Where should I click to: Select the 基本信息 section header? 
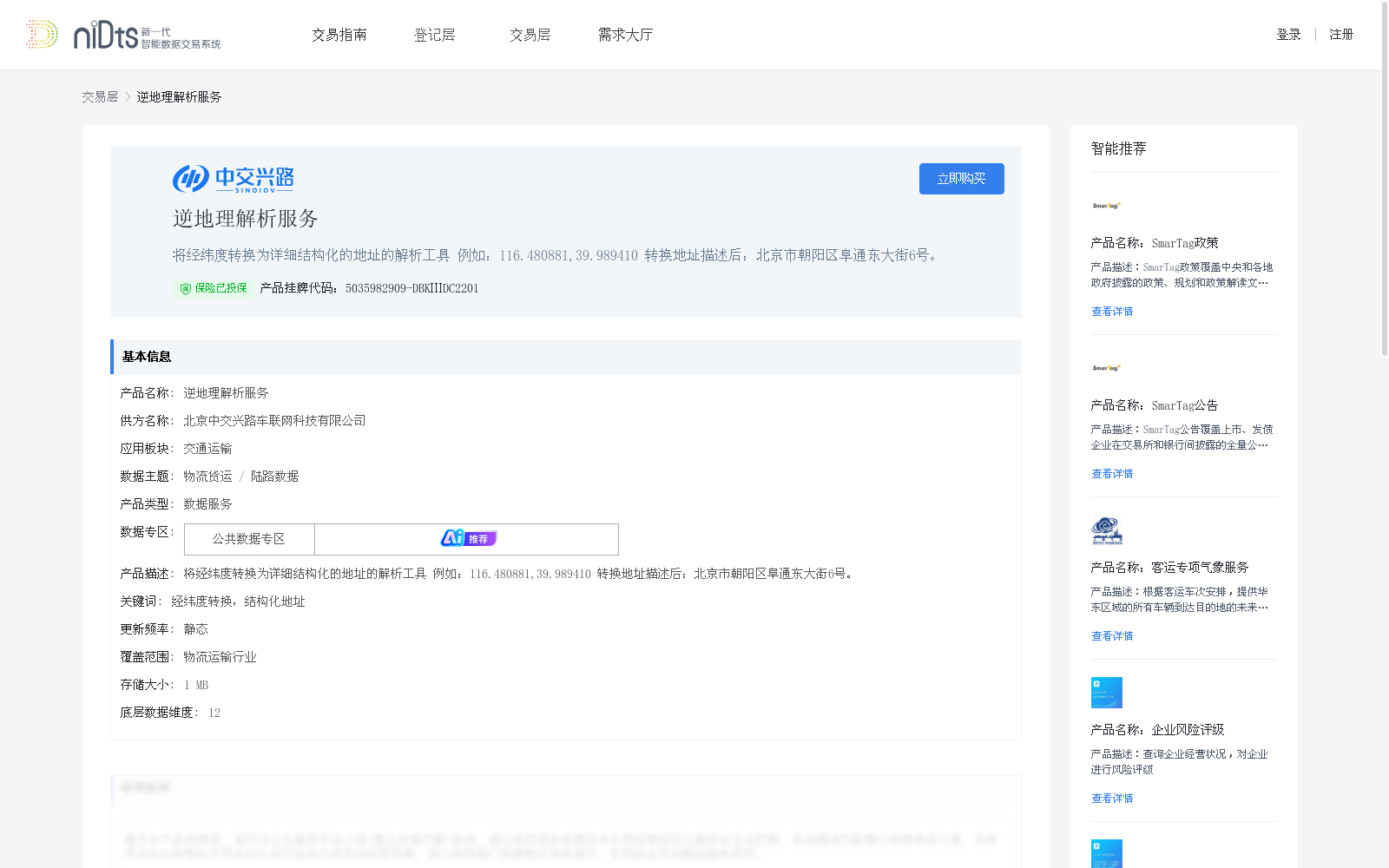coord(566,357)
